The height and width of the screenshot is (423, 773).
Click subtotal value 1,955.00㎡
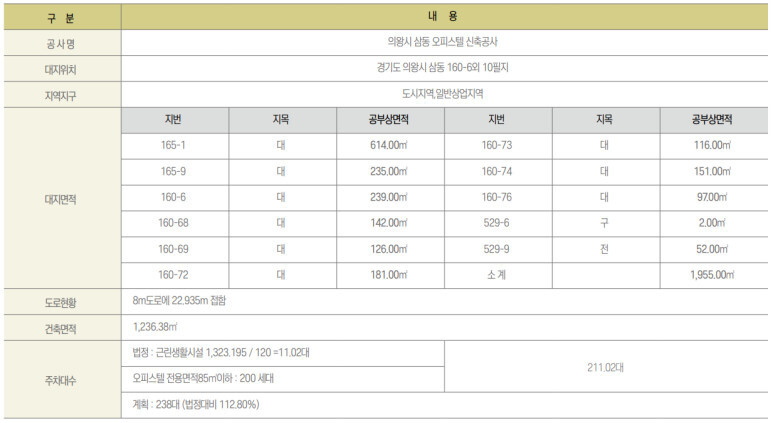(x=712, y=275)
